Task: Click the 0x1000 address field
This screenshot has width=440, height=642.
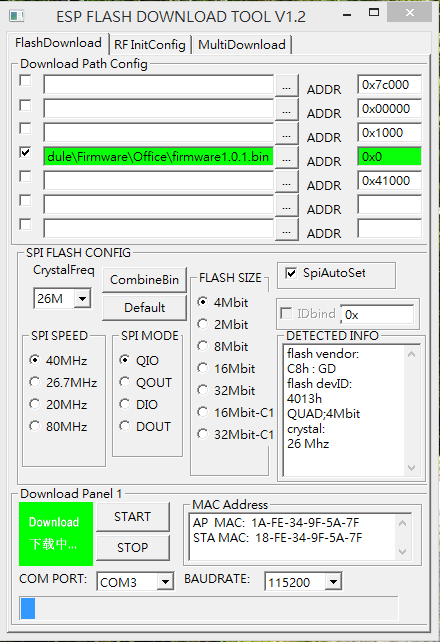Action: point(389,133)
